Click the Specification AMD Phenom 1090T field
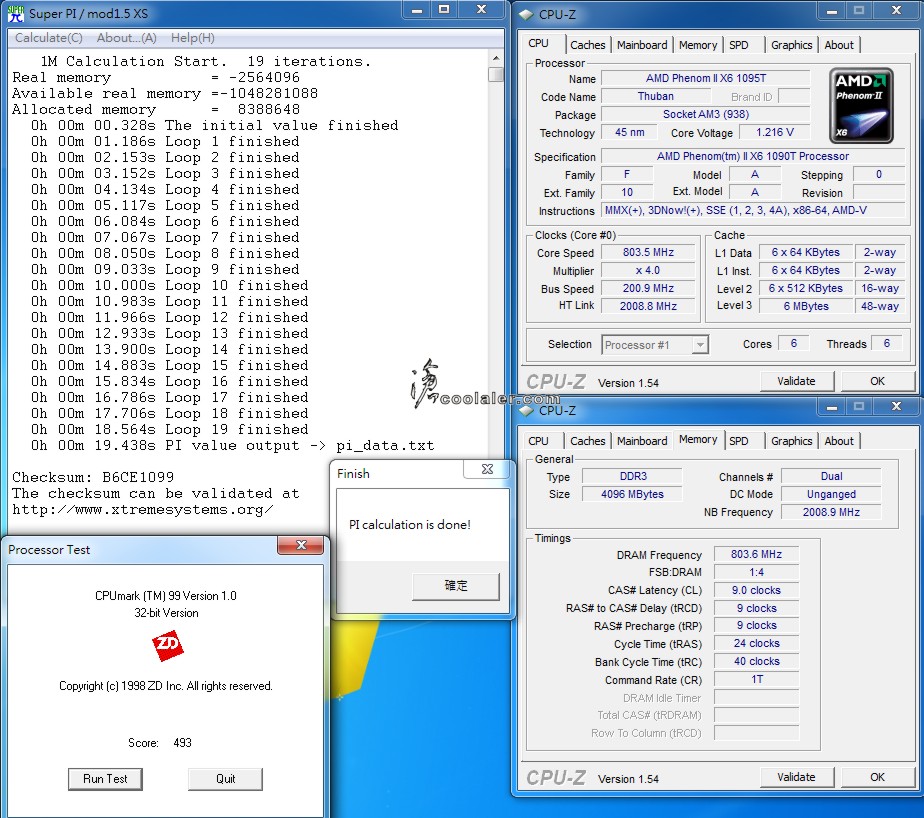This screenshot has height=818, width=924. coord(753,157)
